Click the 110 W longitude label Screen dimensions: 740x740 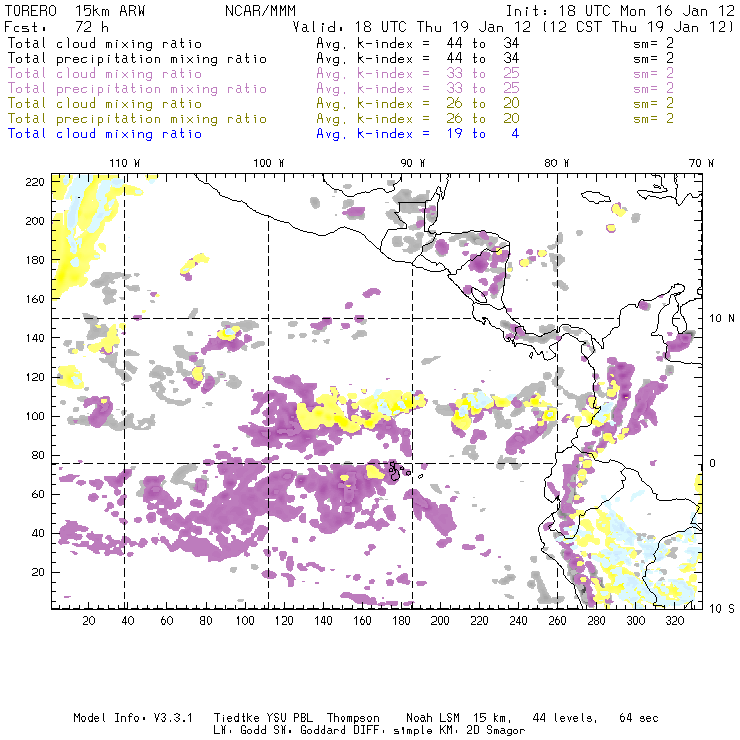(x=124, y=163)
